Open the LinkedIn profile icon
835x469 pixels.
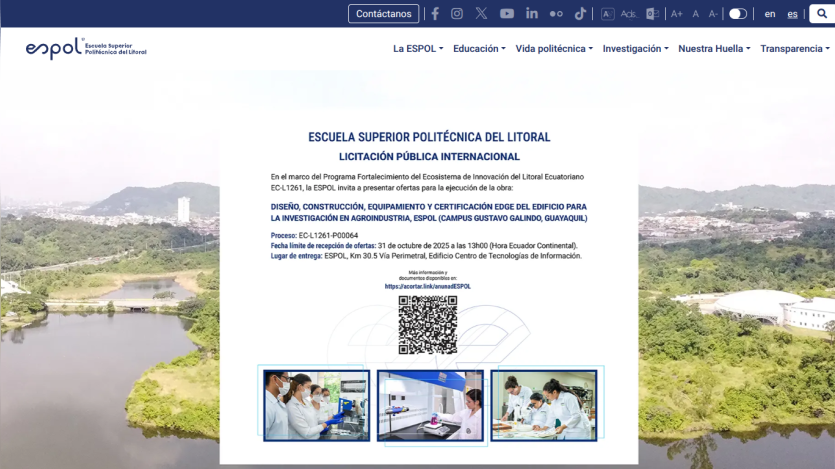(x=531, y=14)
